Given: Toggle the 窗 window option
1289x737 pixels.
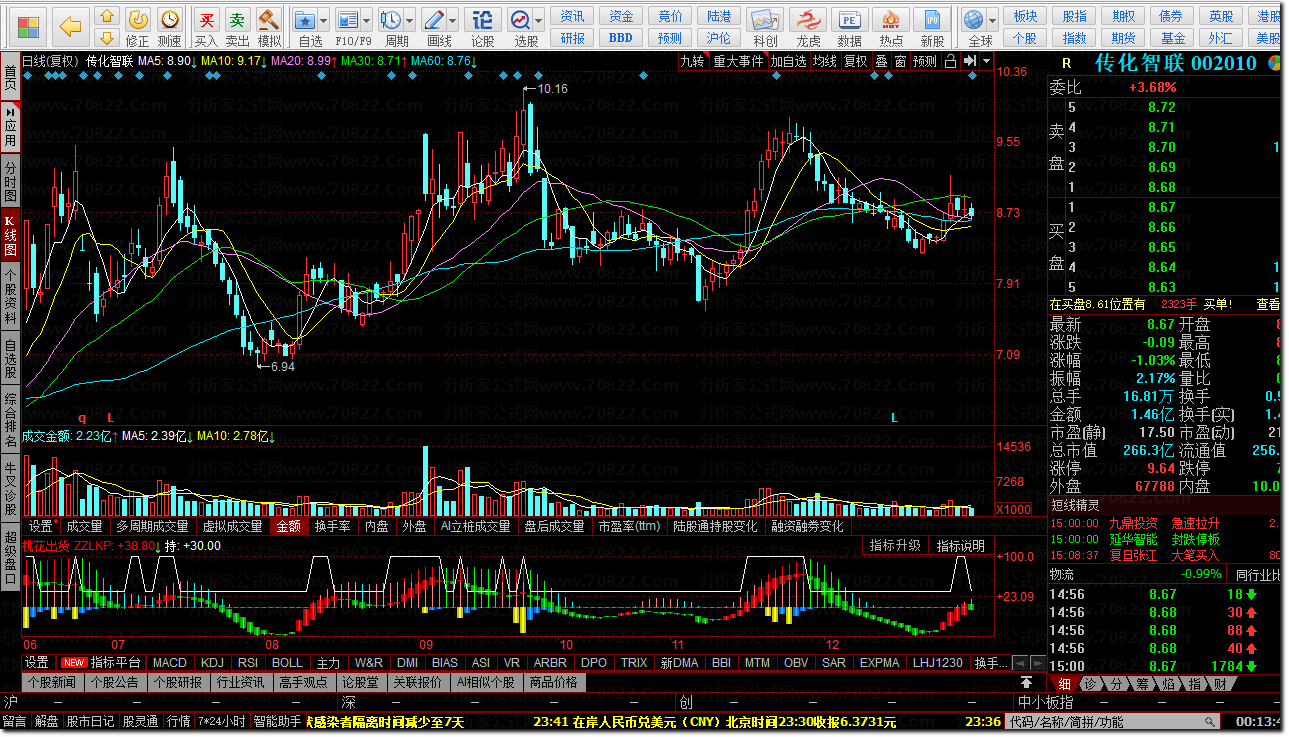Looking at the screenshot, I should pyautogui.click(x=900, y=61).
